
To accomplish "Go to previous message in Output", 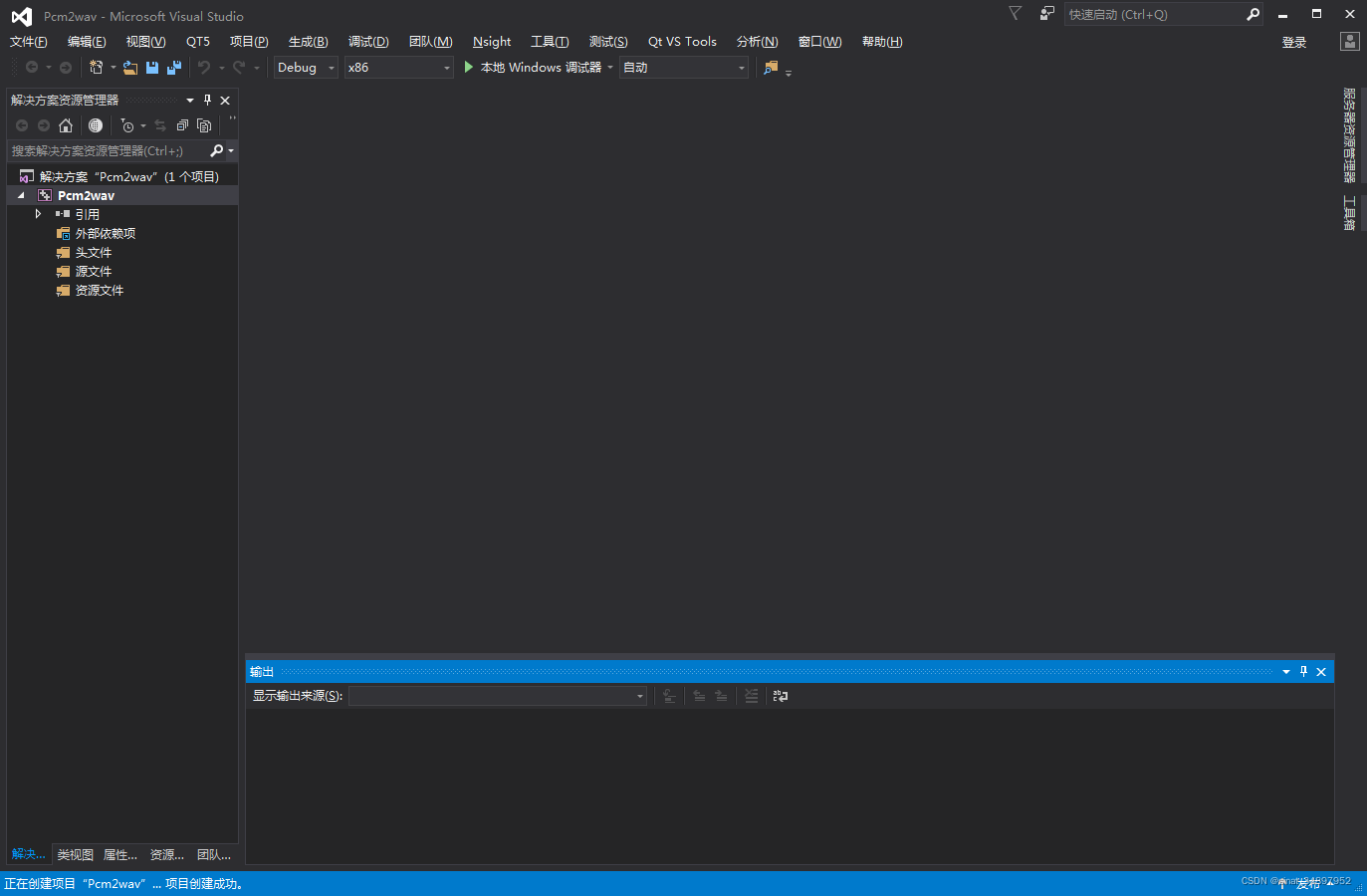I will (699, 696).
